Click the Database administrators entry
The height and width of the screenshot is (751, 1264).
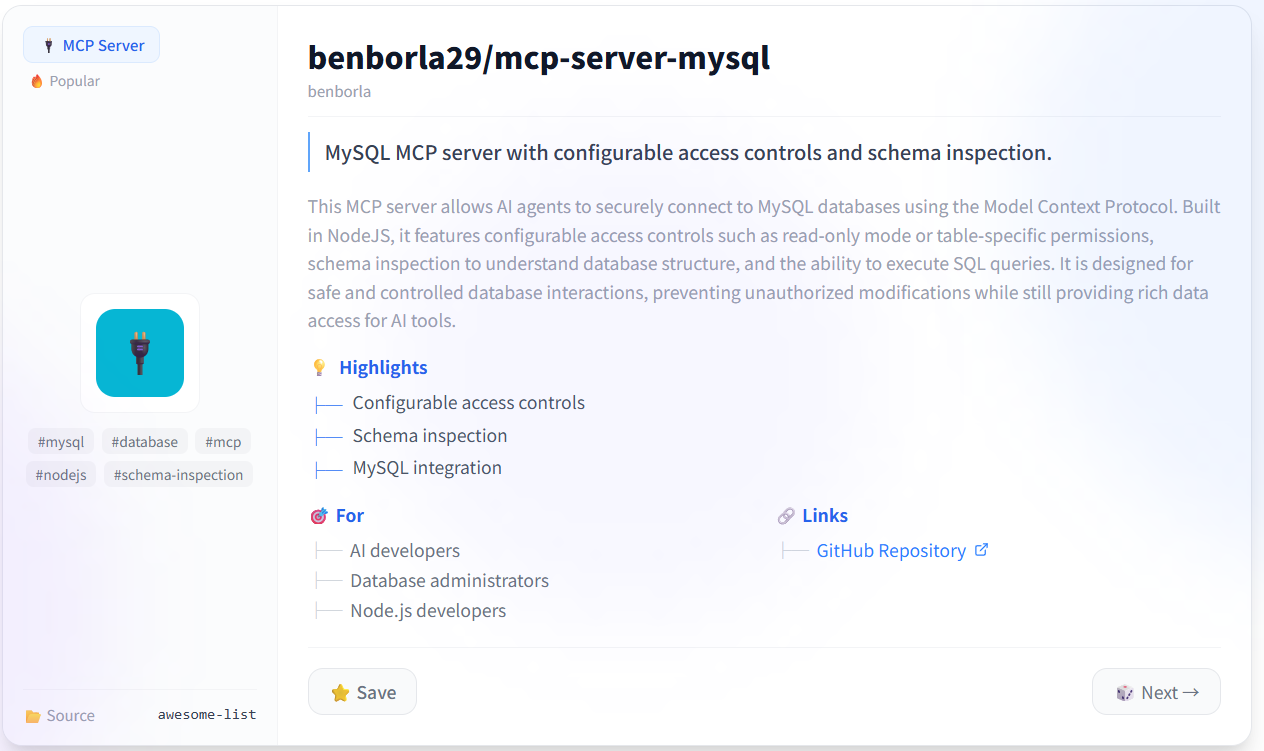pyautogui.click(x=449, y=581)
